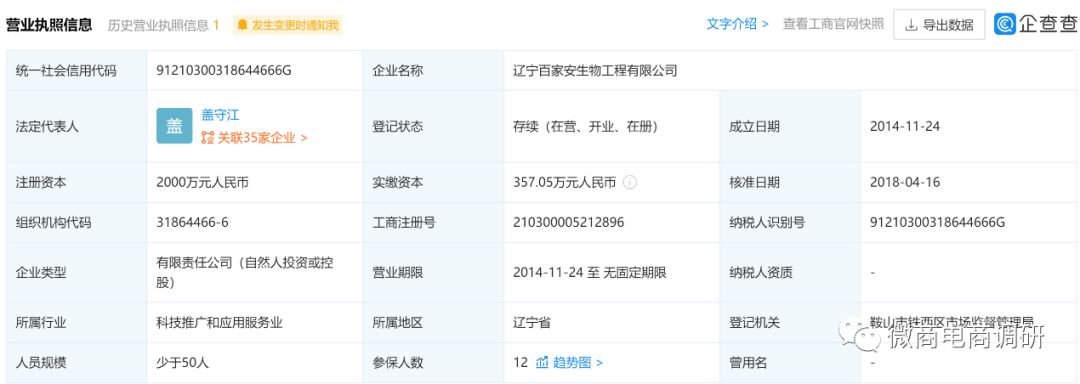Image resolution: width=1080 pixels, height=384 pixels.
Task: Select taxpayer ID value under 纳税人识别号
Action: pos(937,223)
